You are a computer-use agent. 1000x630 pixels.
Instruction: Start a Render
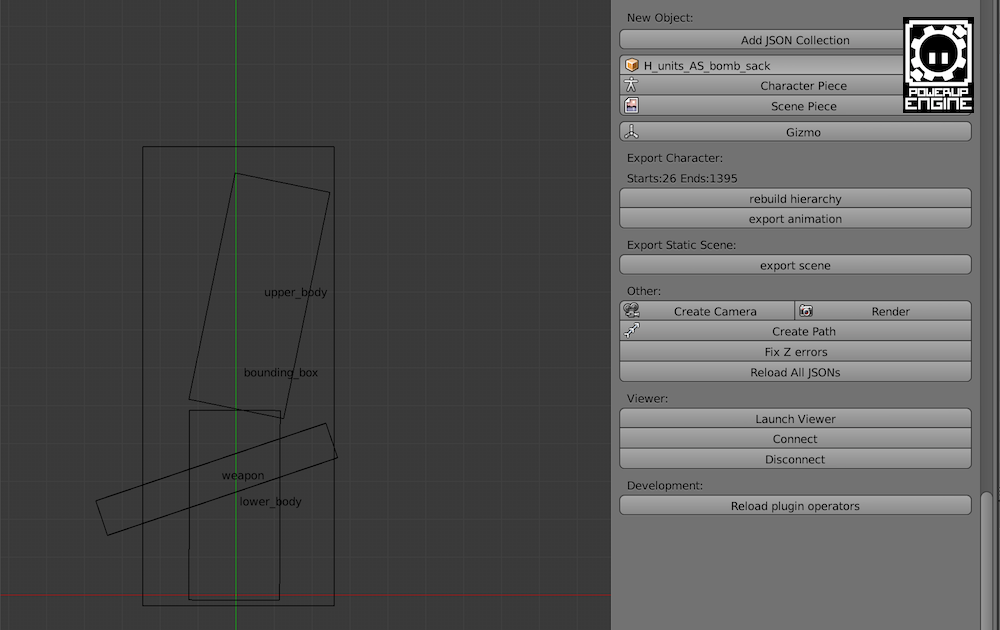pos(883,311)
